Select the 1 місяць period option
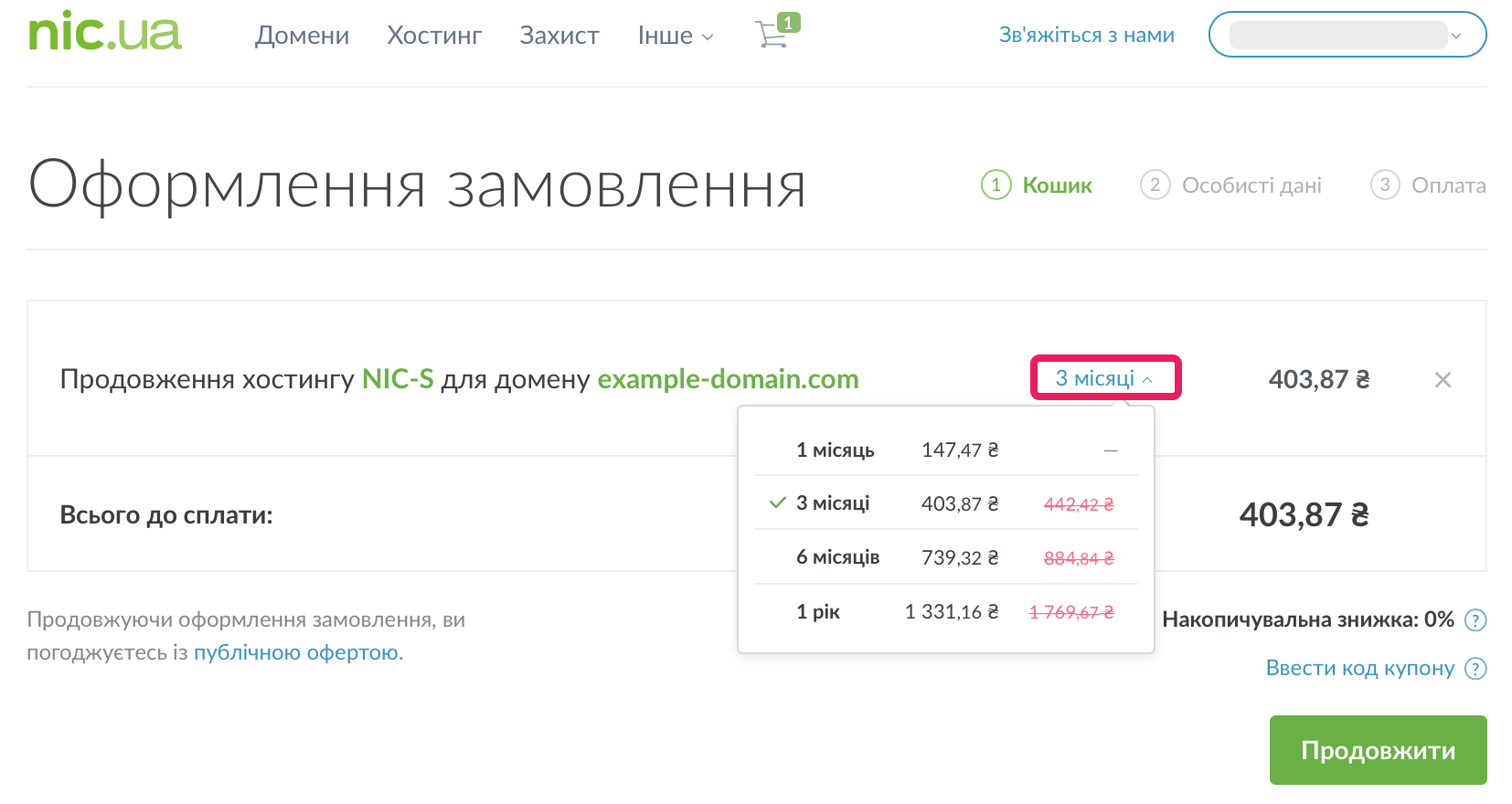The image size is (1512, 804). tap(946, 450)
